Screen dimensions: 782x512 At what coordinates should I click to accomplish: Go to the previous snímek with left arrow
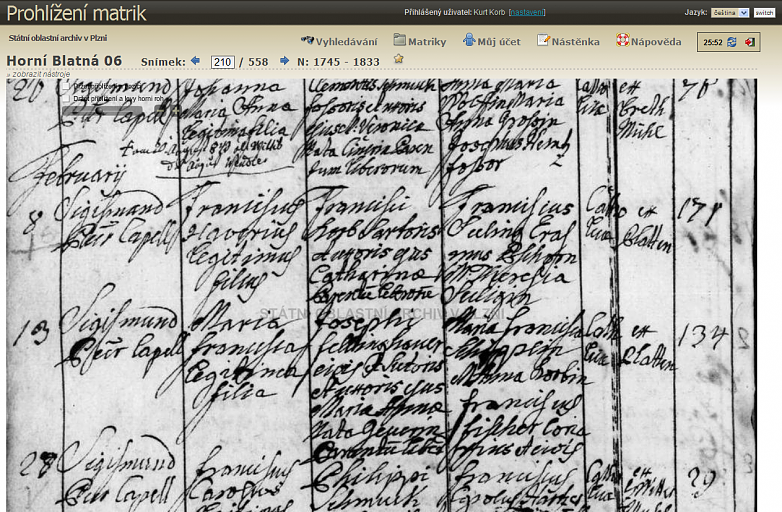[x=195, y=61]
